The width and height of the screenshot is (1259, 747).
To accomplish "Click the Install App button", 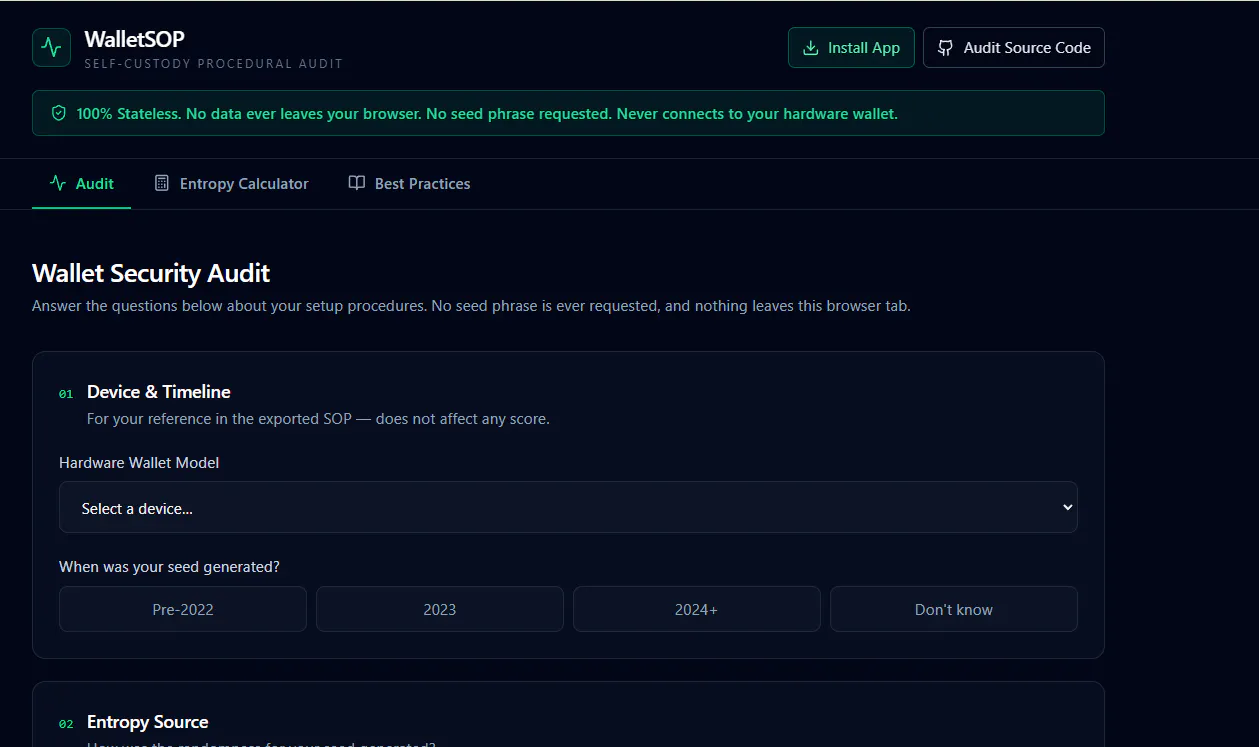I will click(x=851, y=48).
